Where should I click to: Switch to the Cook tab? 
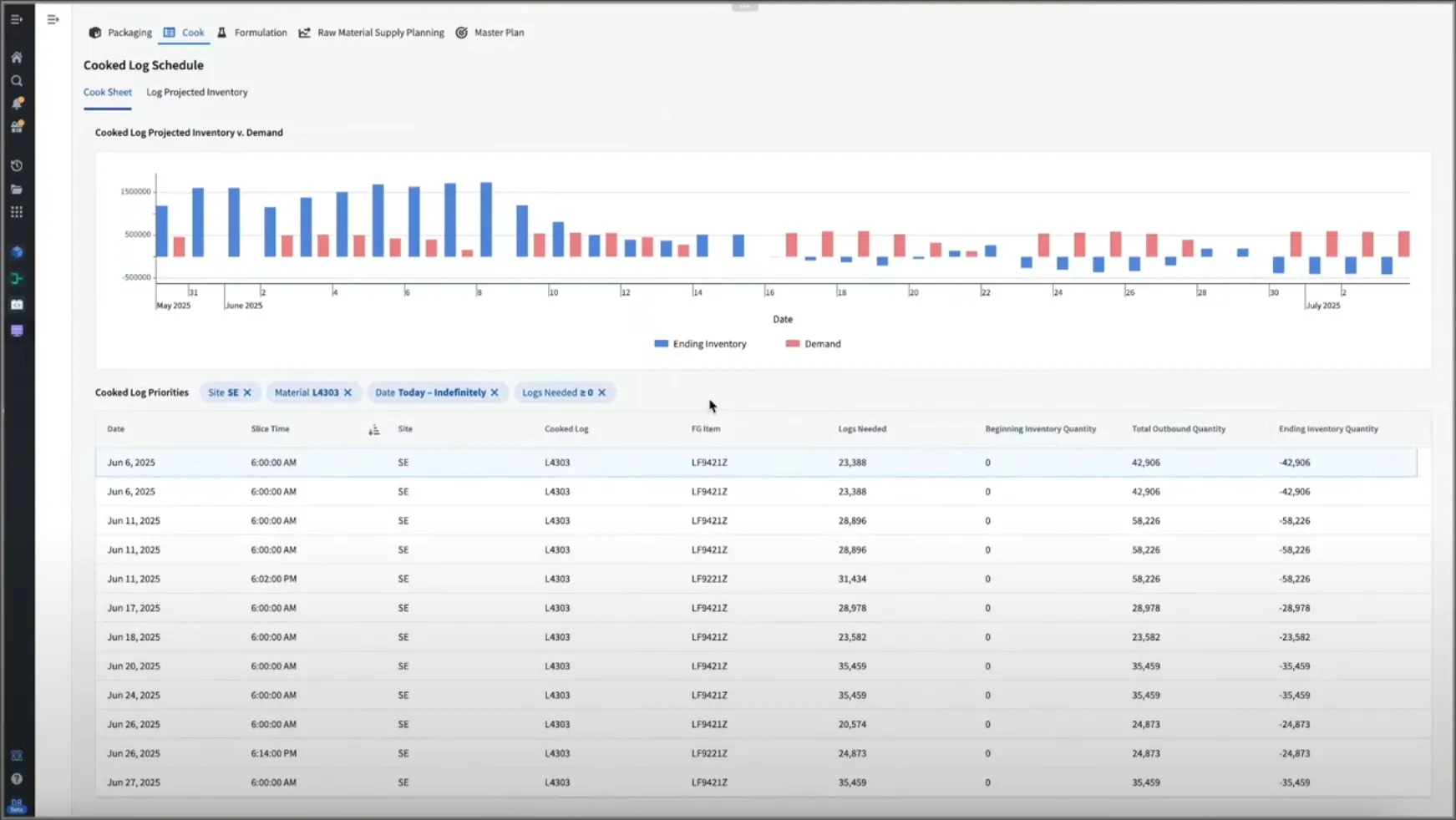coord(185,33)
